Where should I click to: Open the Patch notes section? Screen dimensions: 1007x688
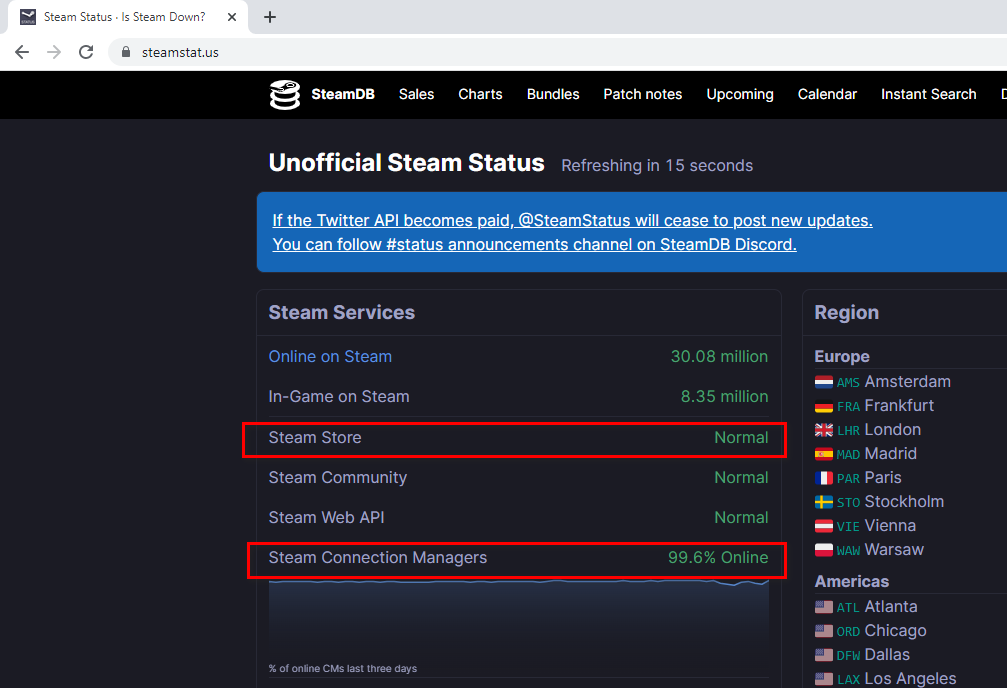(x=642, y=94)
